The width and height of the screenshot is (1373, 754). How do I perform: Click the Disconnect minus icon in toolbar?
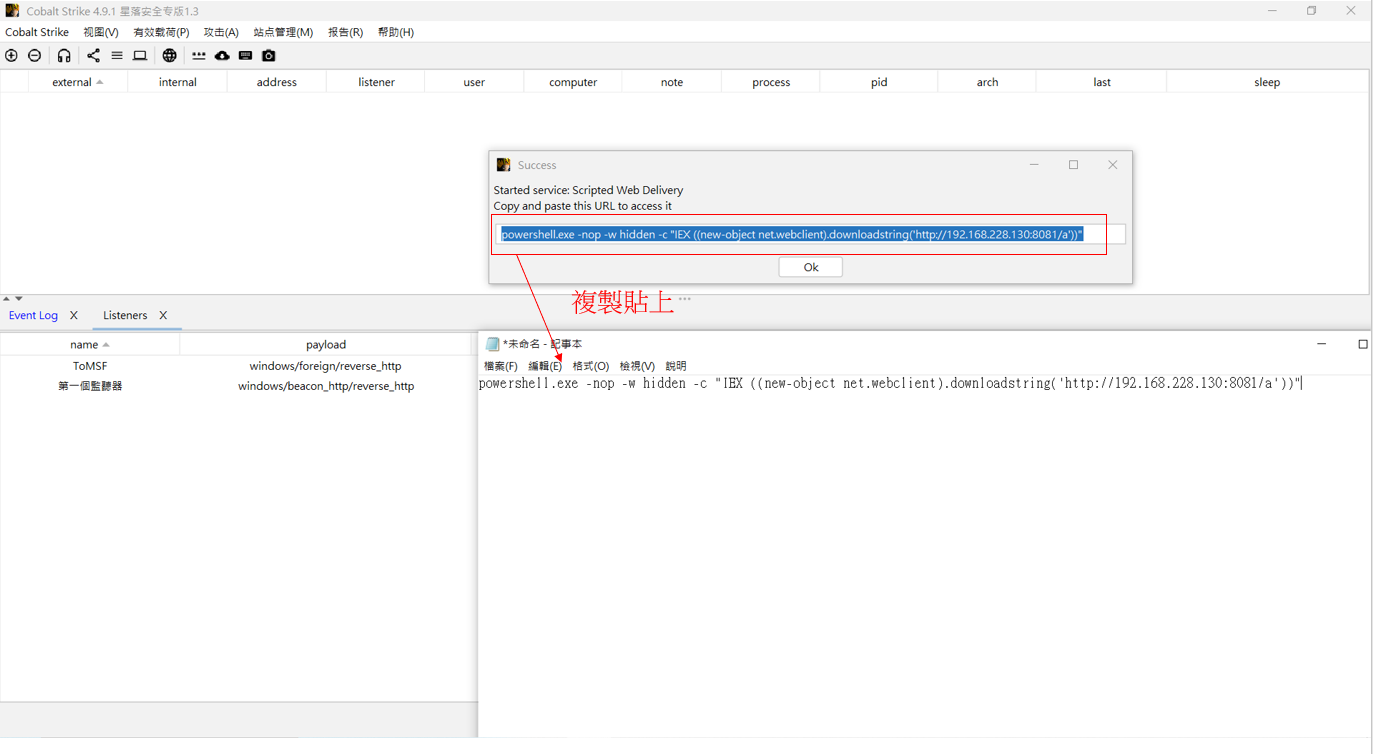(35, 56)
